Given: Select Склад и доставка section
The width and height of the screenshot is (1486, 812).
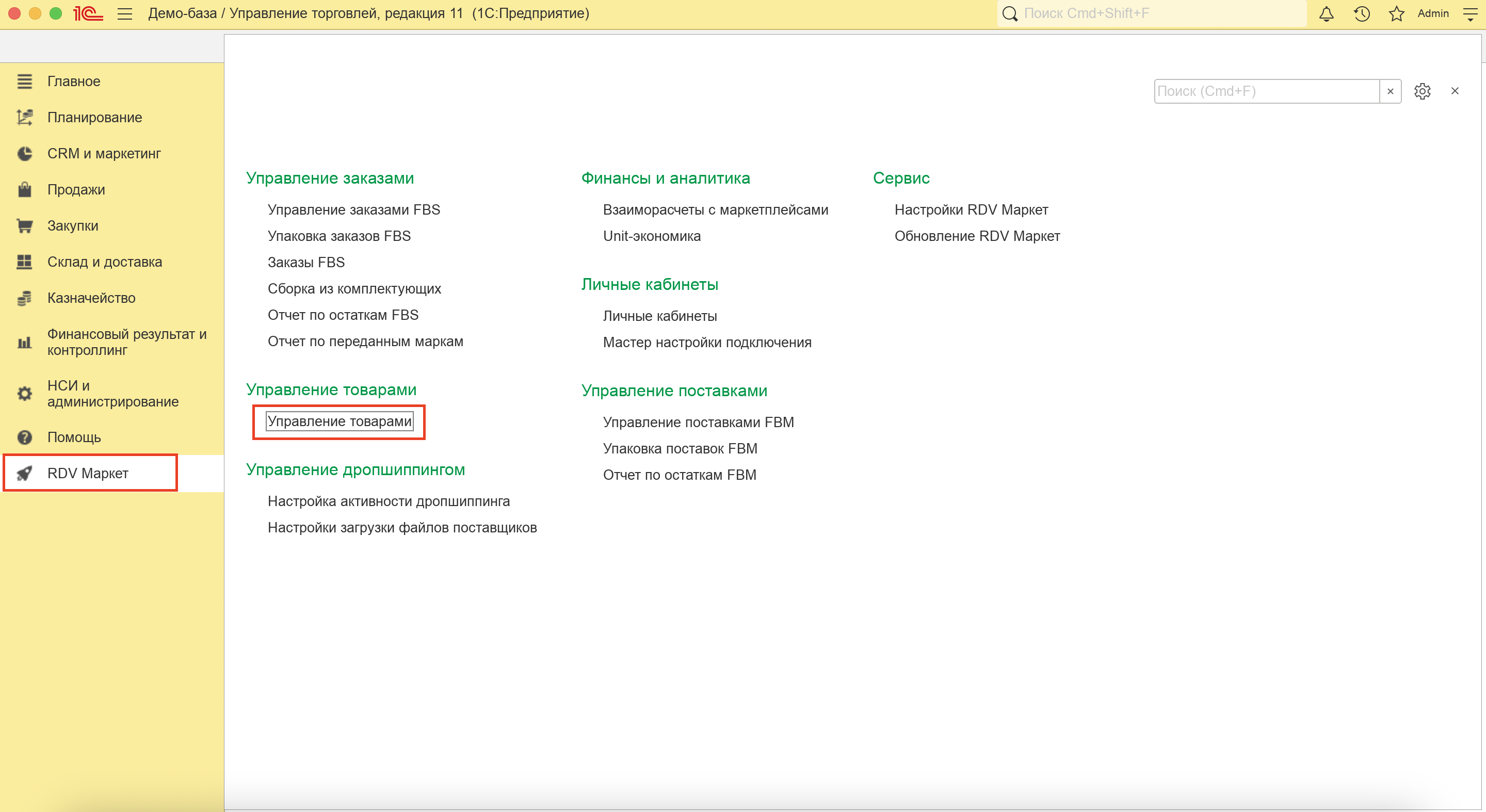Looking at the screenshot, I should click(104, 262).
